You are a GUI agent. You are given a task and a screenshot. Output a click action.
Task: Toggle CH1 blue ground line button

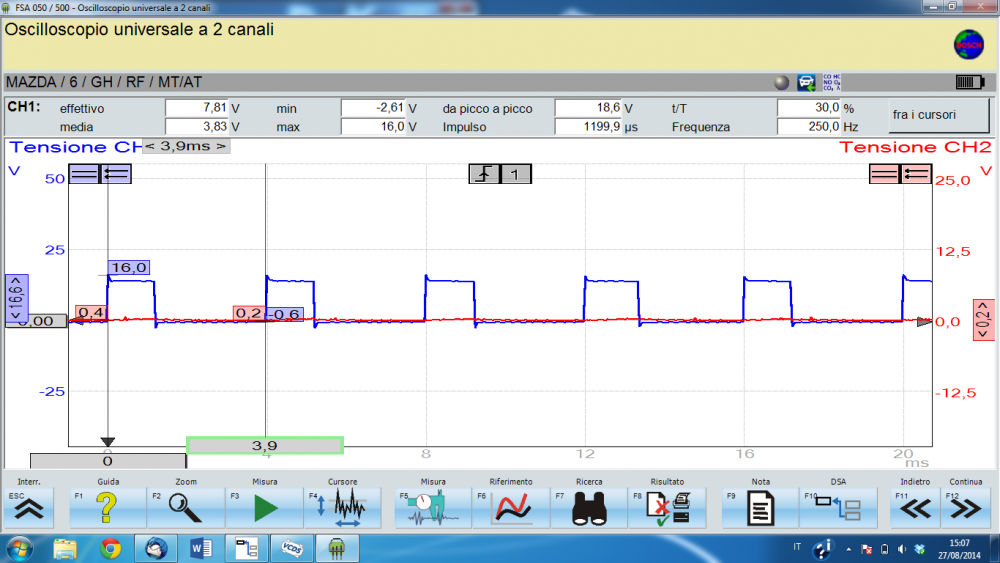click(84, 173)
